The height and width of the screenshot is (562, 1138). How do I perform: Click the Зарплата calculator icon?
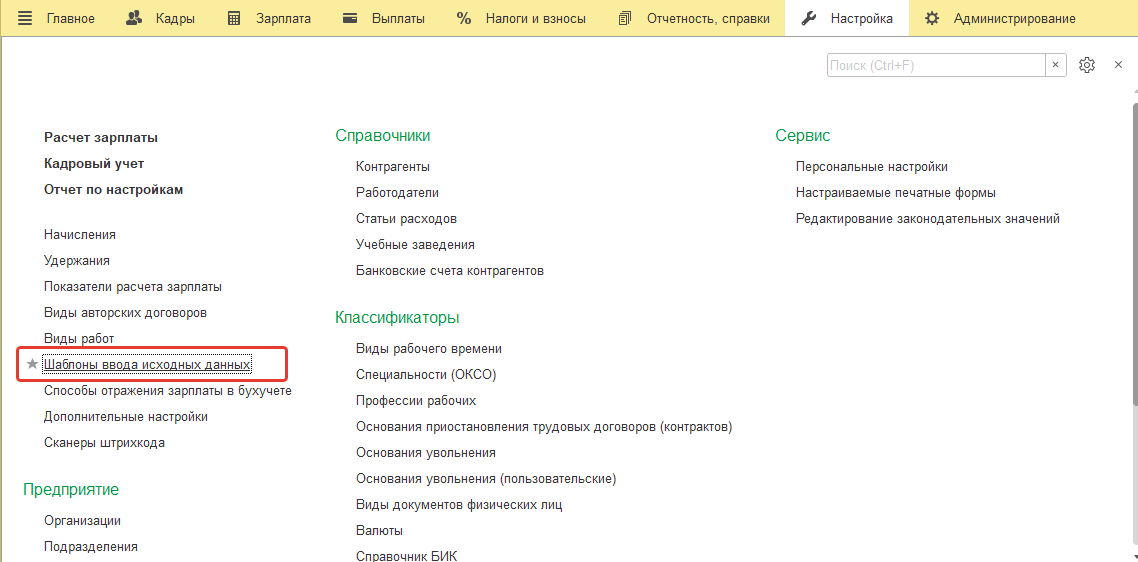[234, 18]
